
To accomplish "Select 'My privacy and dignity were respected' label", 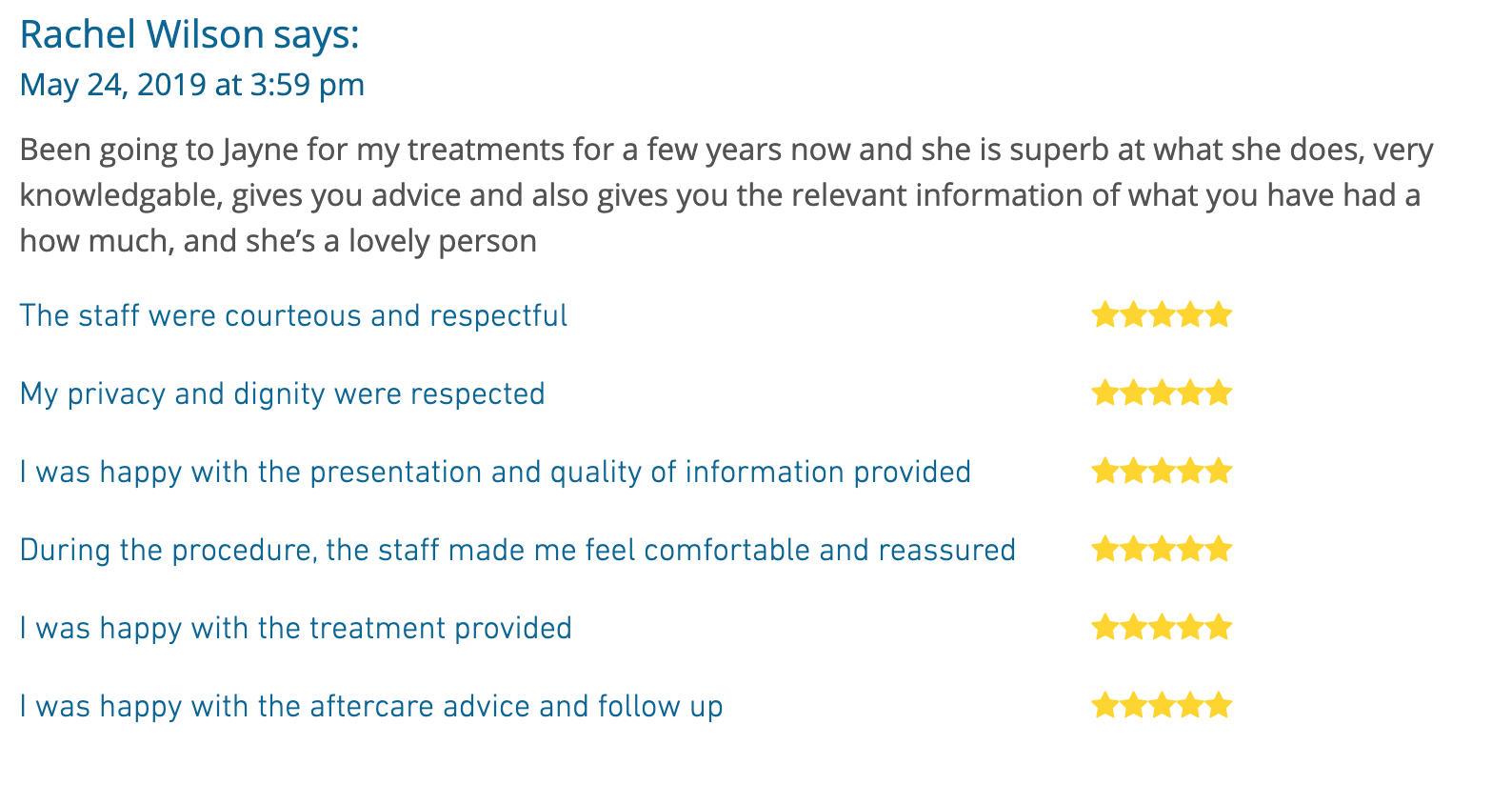I will (x=283, y=393).
